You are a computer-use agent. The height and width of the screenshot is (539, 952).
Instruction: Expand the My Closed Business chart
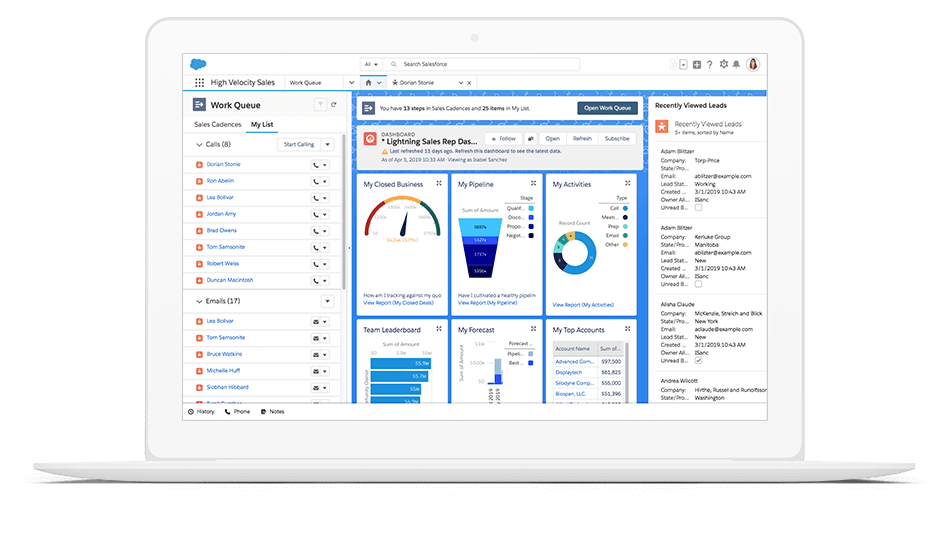click(438, 184)
